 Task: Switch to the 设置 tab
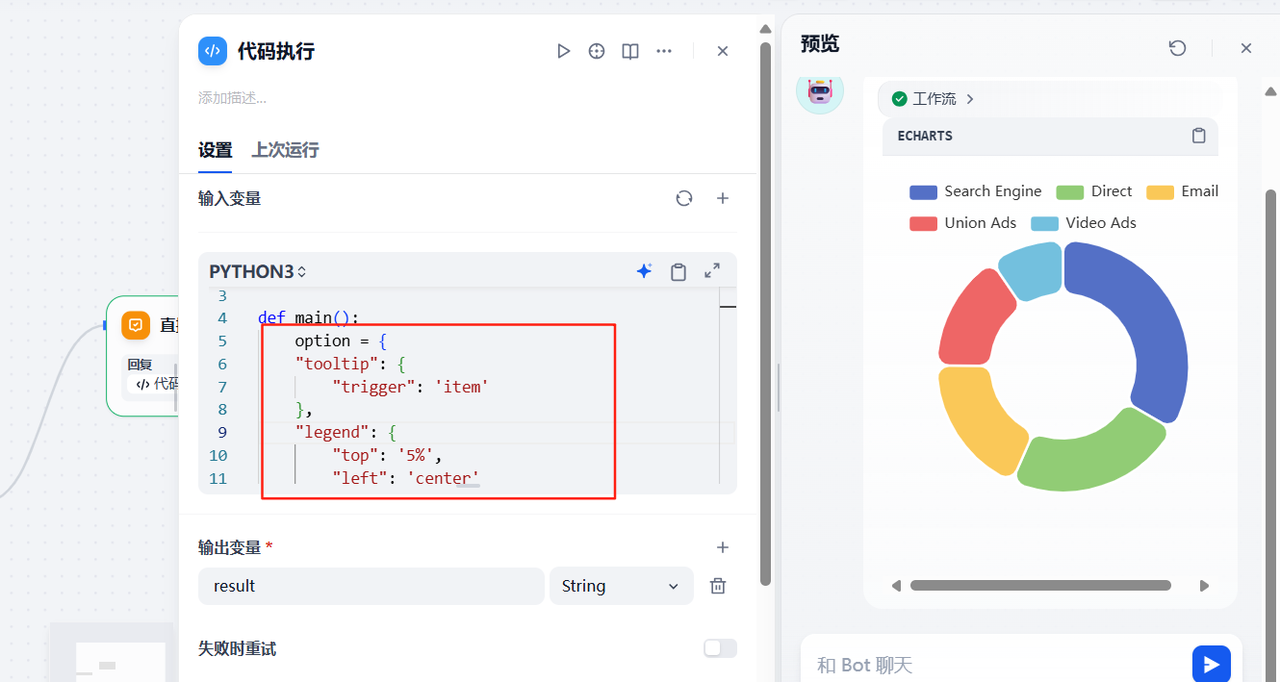coord(215,150)
